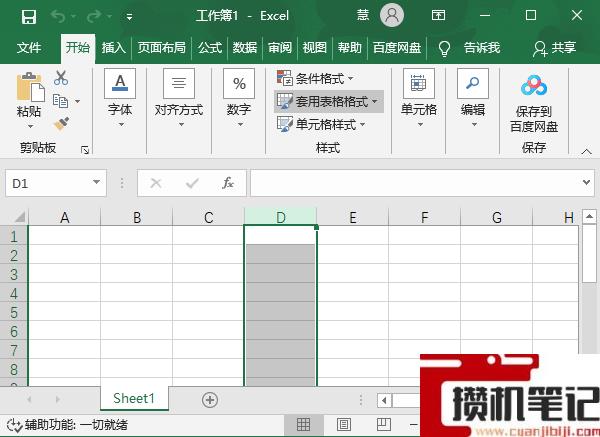Select column A header
This screenshot has width=600, height=437.
tap(65, 217)
